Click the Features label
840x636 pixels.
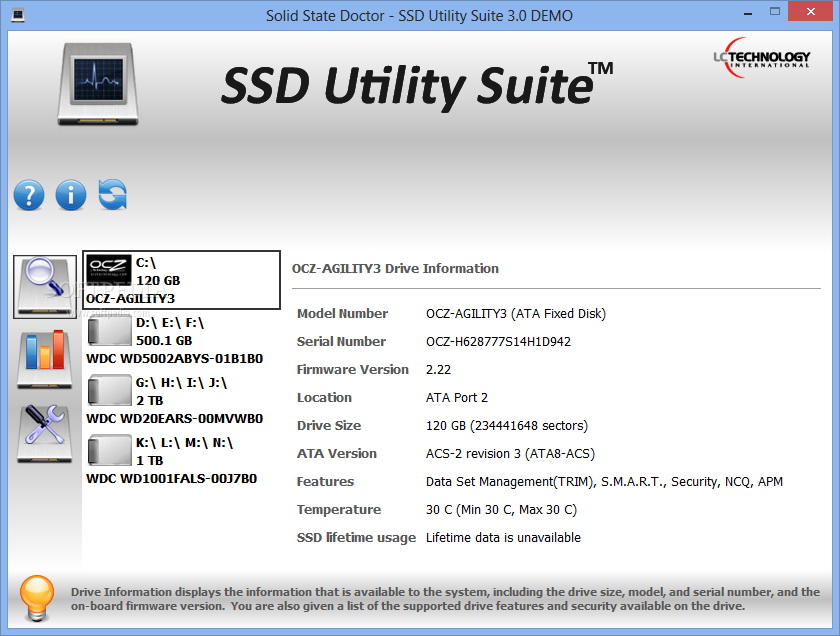(325, 482)
